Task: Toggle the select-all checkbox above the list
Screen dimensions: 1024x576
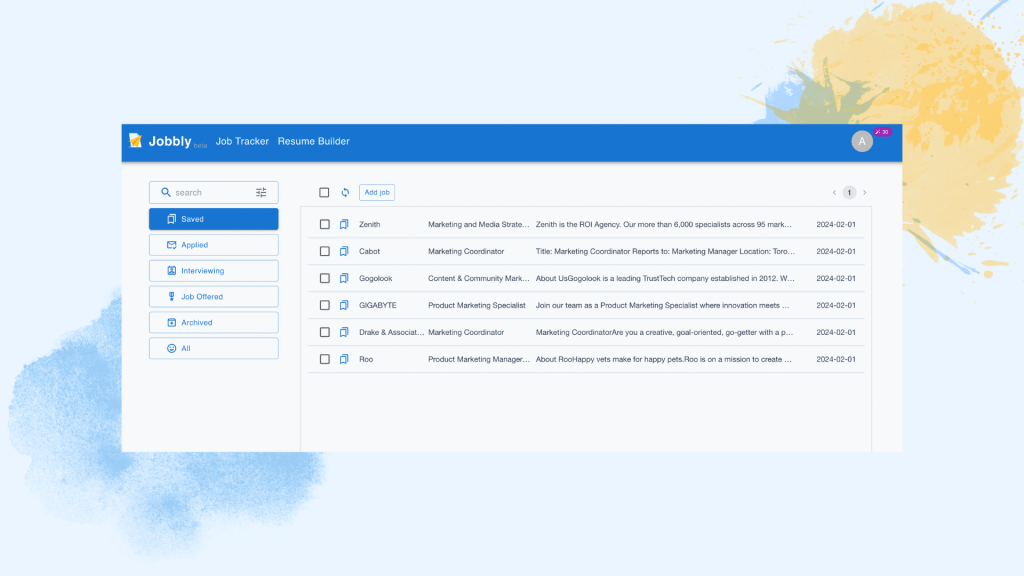Action: (324, 192)
